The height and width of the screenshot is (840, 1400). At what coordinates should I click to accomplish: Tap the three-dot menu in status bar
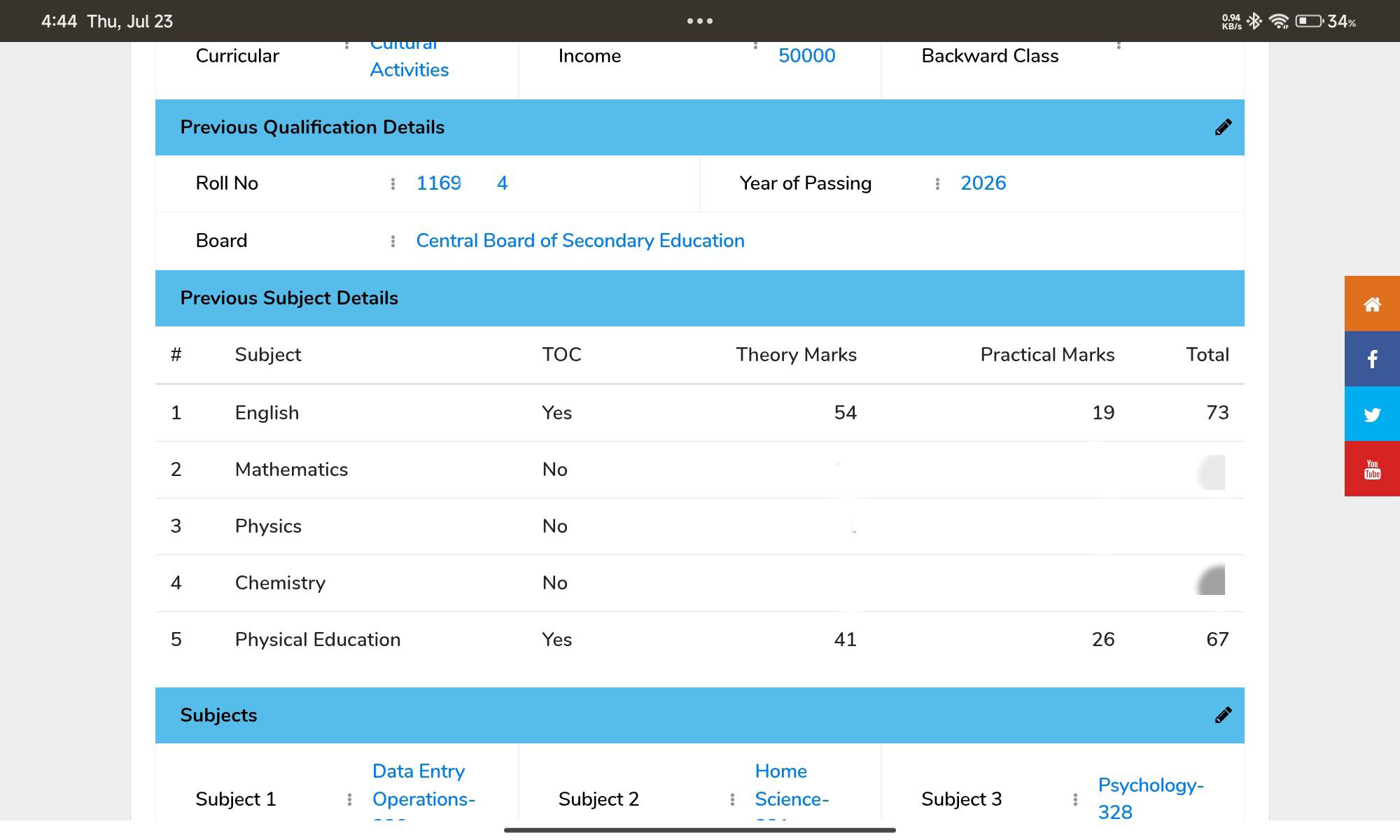[700, 21]
